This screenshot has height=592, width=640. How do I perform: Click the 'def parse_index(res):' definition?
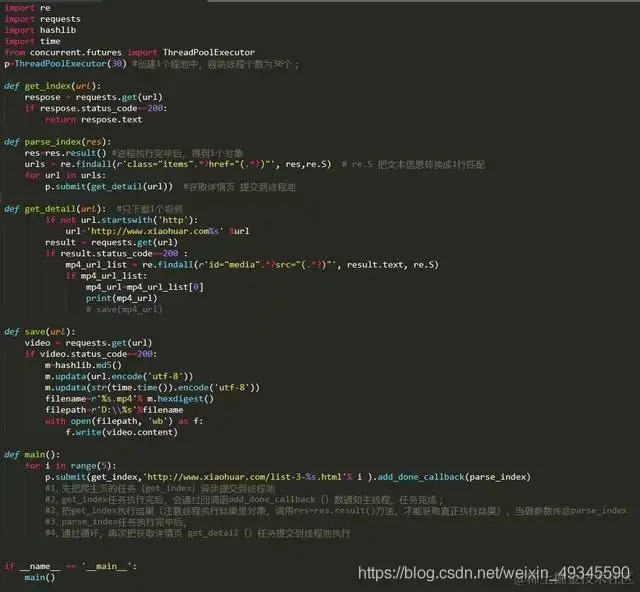[x=58, y=142]
